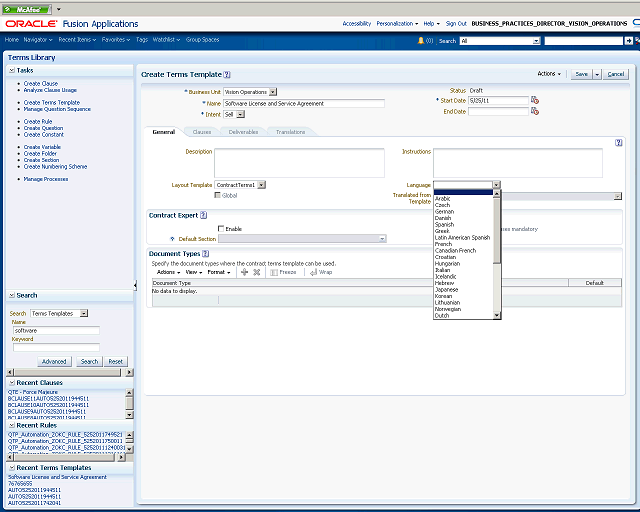Click the notifications bell icon
This screenshot has height=512, width=640.
pyautogui.click(x=420, y=40)
